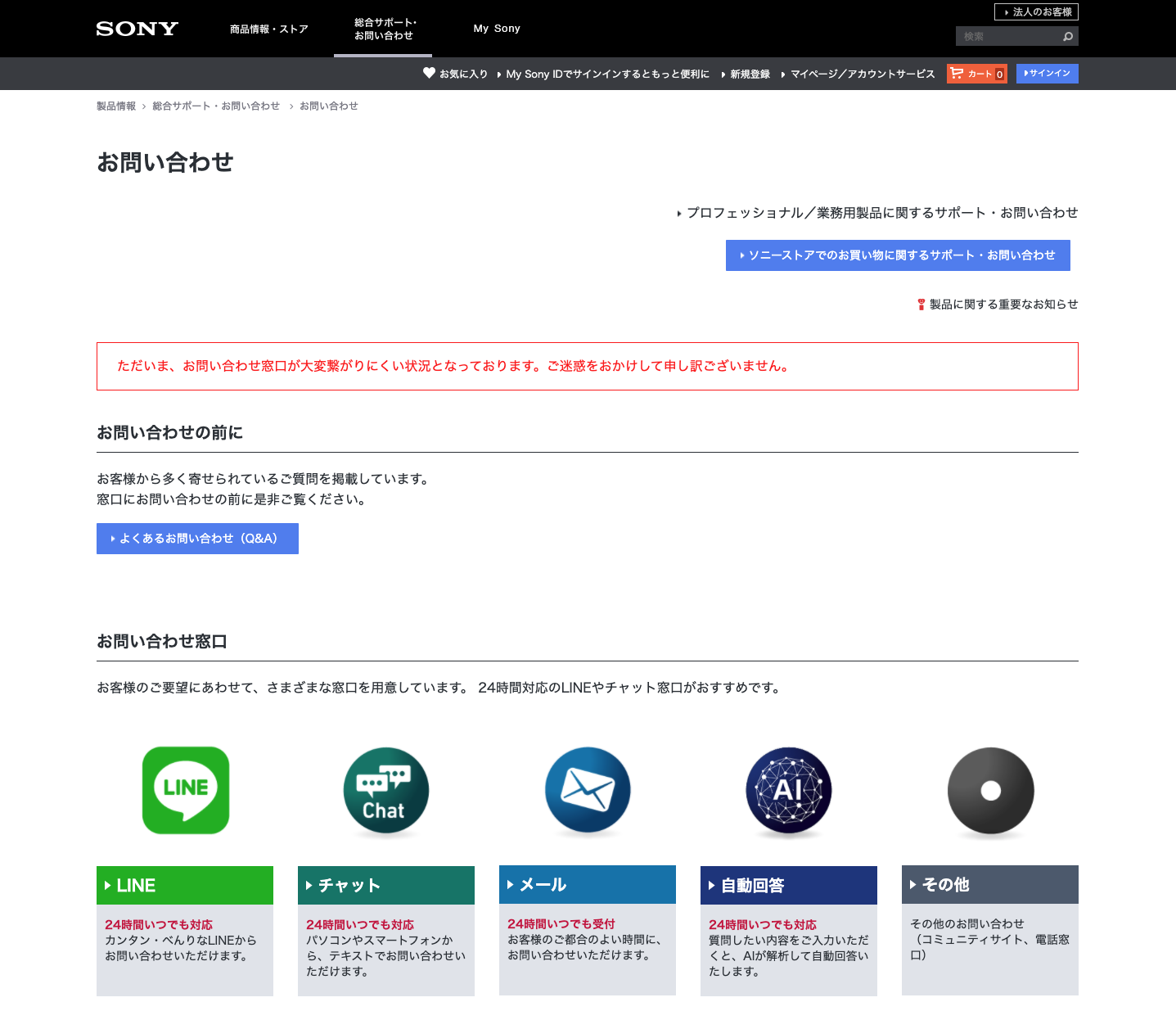Click into the 検索 search field
Screen dimensions: 1176x1011
tap(1007, 37)
